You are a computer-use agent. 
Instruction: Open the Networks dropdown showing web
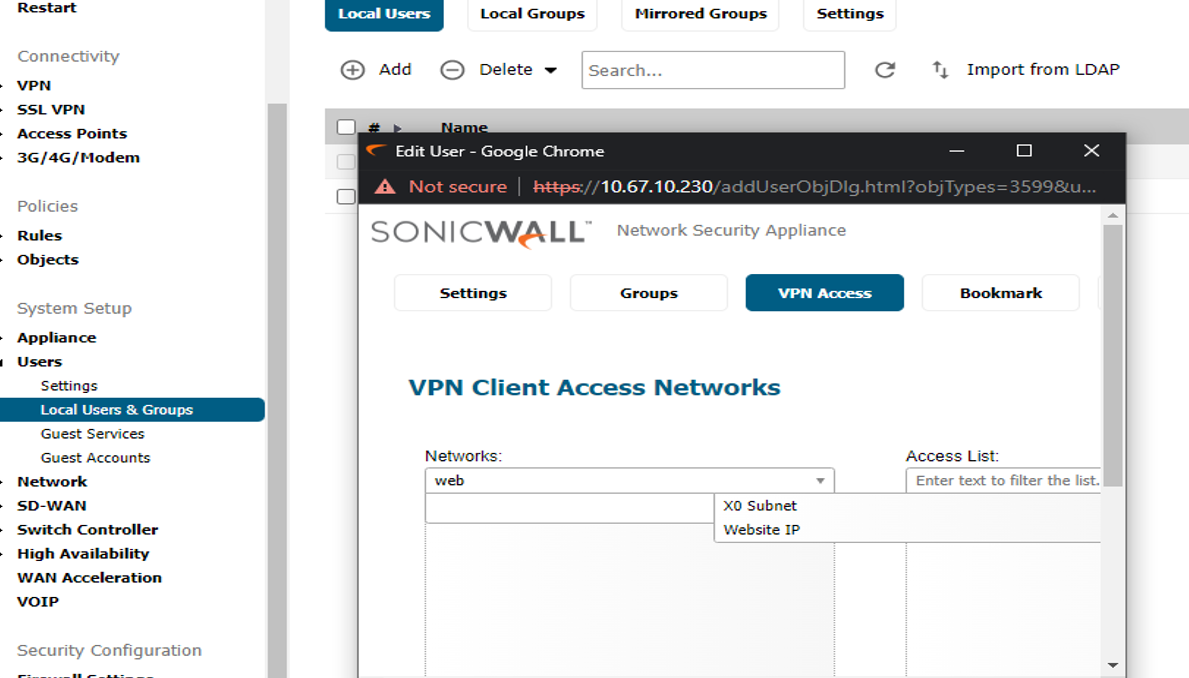(x=820, y=481)
